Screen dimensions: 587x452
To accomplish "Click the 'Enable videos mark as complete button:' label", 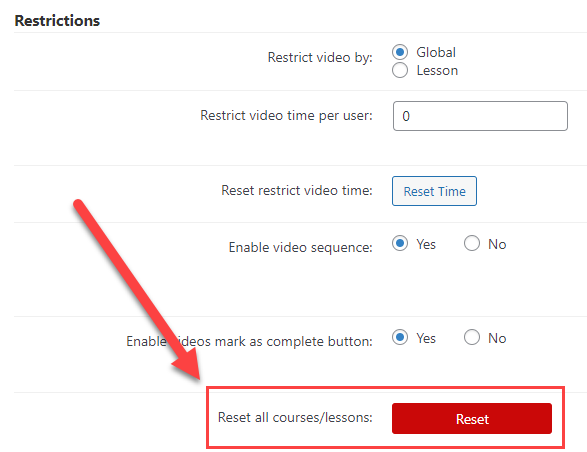I will tap(249, 341).
